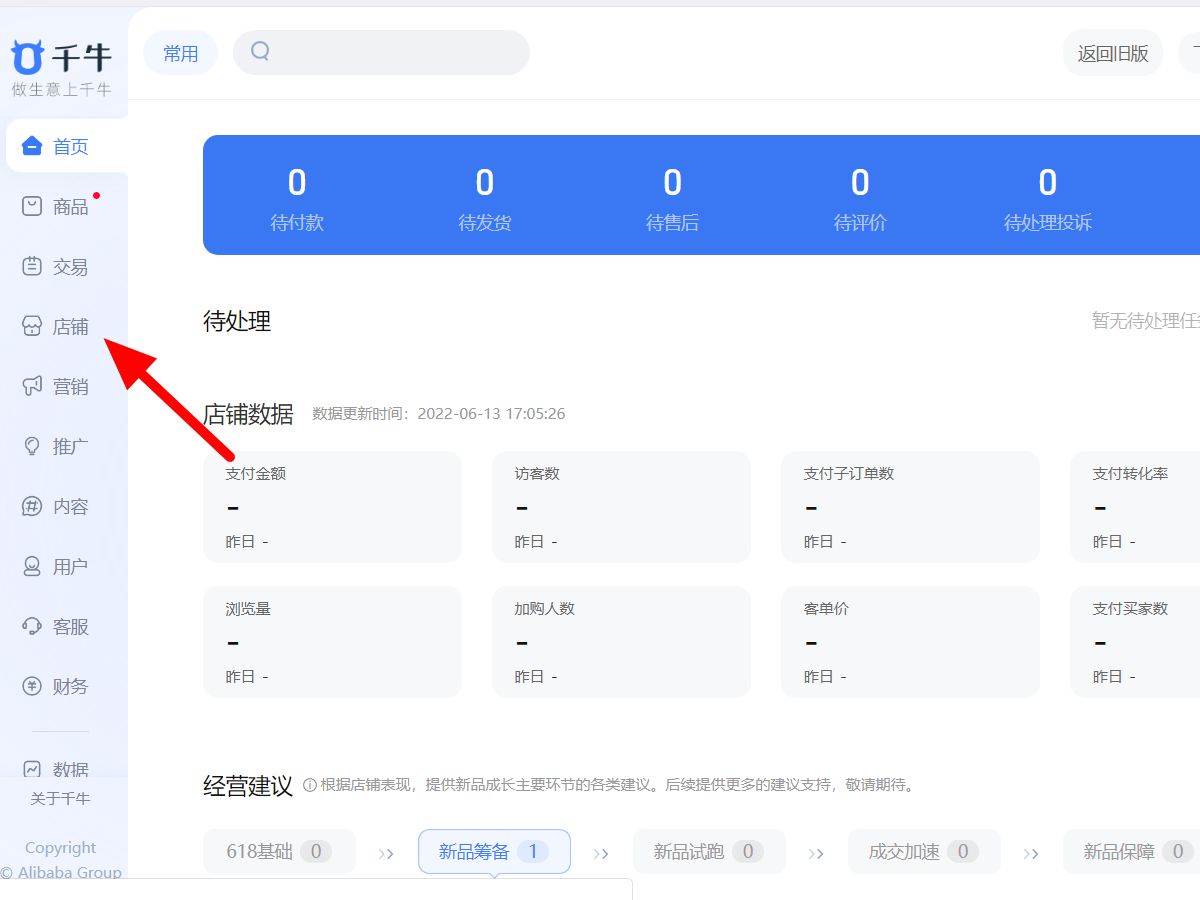
Task: Open the 常用 menu at the top
Action: pos(180,53)
